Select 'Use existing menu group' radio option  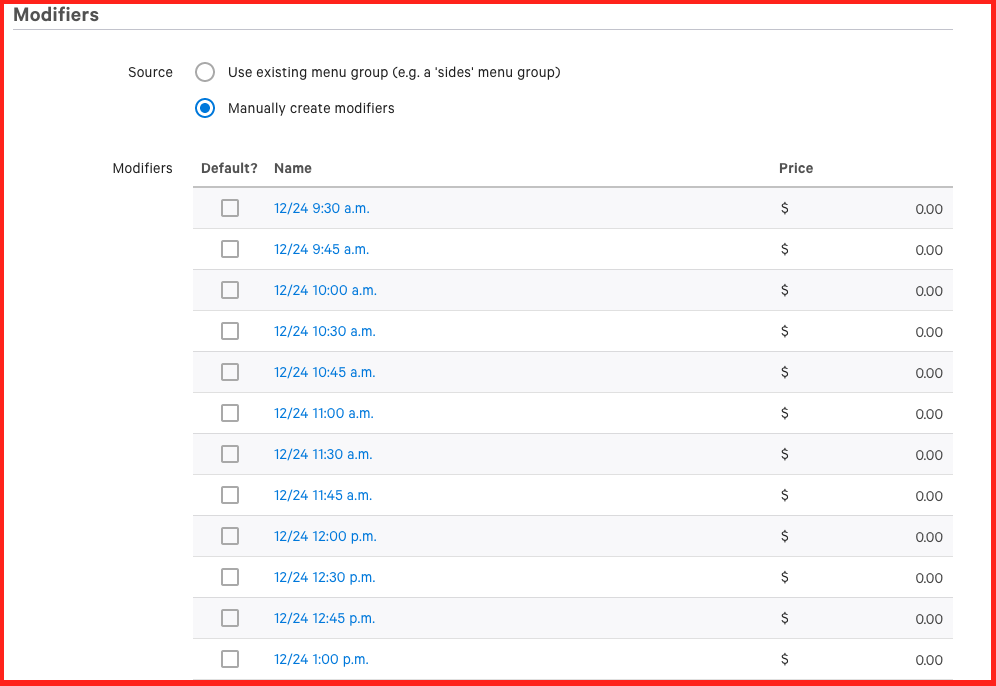(x=205, y=72)
